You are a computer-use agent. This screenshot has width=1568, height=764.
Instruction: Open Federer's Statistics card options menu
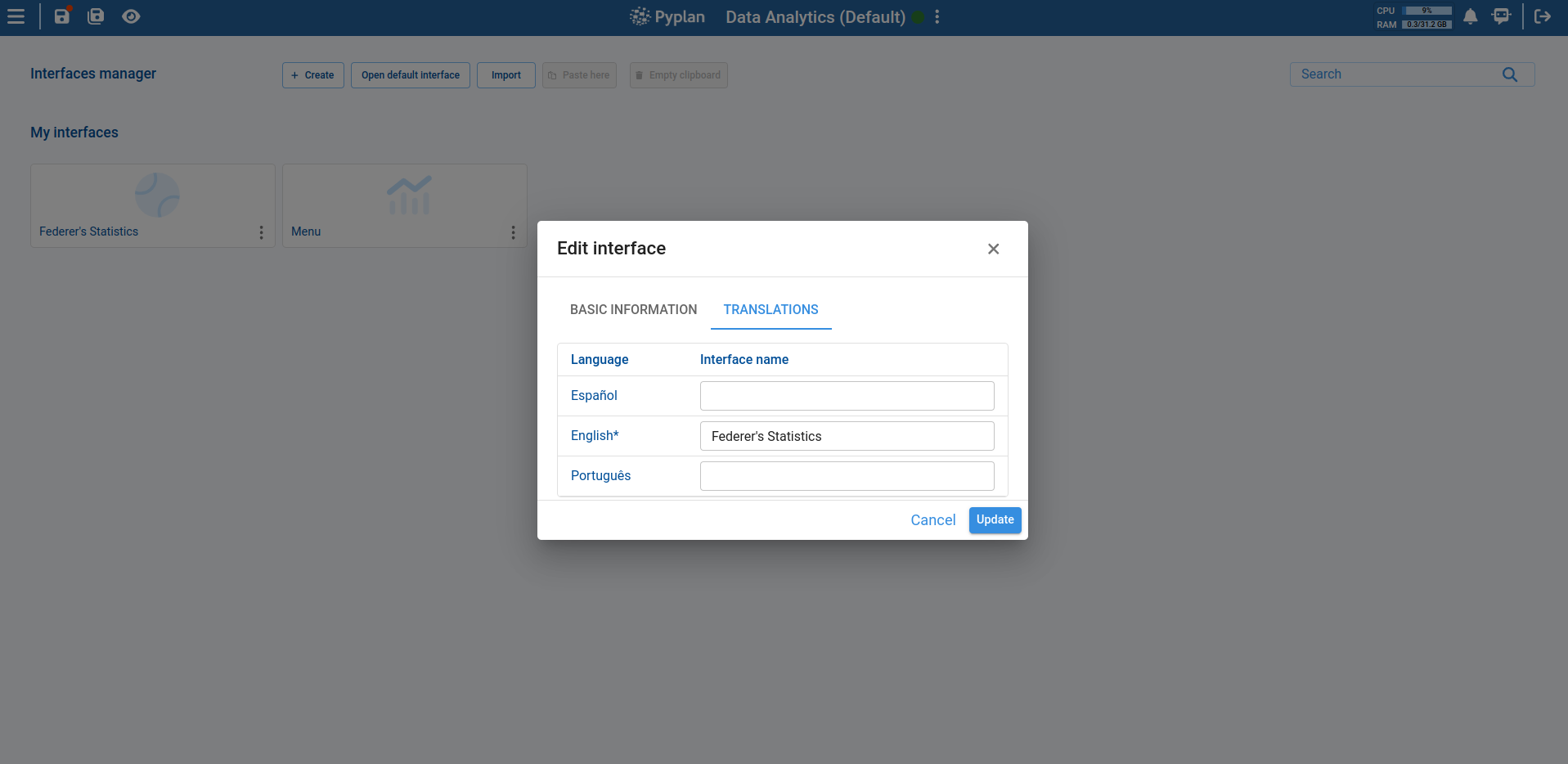[x=262, y=232]
